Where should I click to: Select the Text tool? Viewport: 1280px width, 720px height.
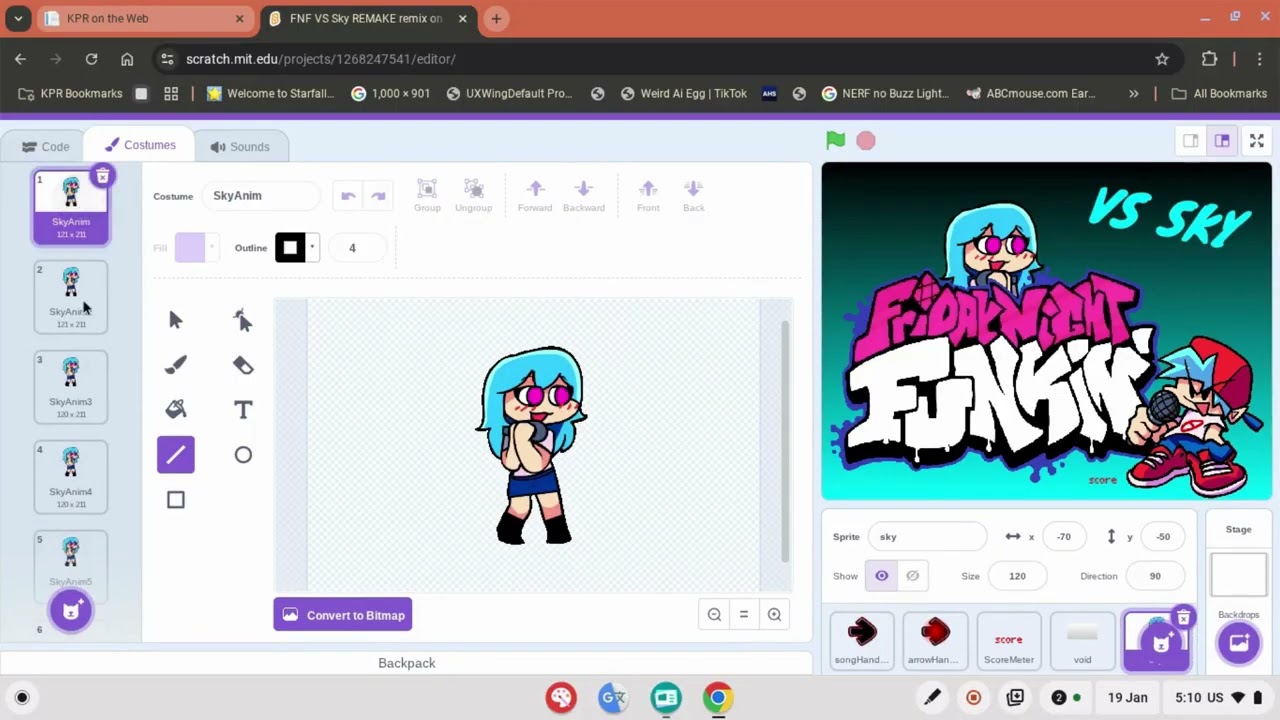pos(243,409)
